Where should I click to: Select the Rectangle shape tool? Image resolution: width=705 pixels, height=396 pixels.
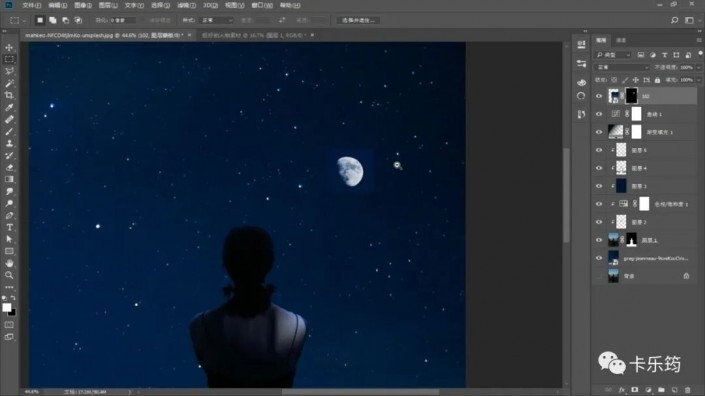[9, 251]
